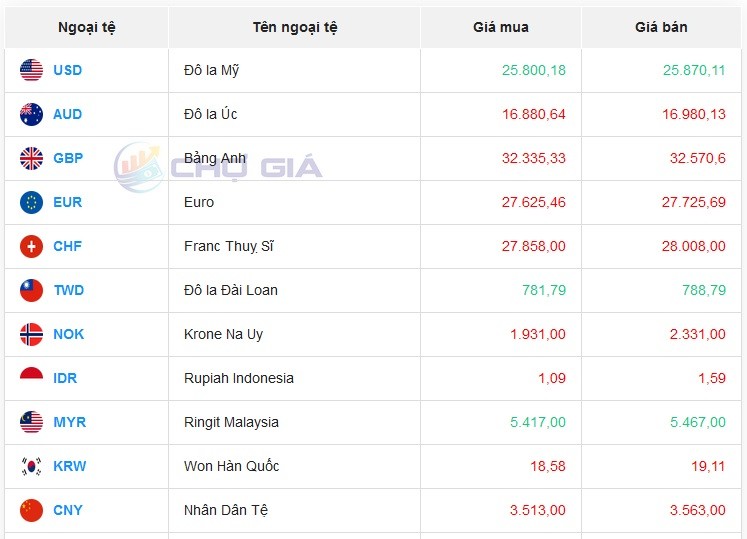Viewport: 747px width, 539px height.
Task: Click the Tên ngoại tệ column header
Action: pyautogui.click(x=295, y=27)
